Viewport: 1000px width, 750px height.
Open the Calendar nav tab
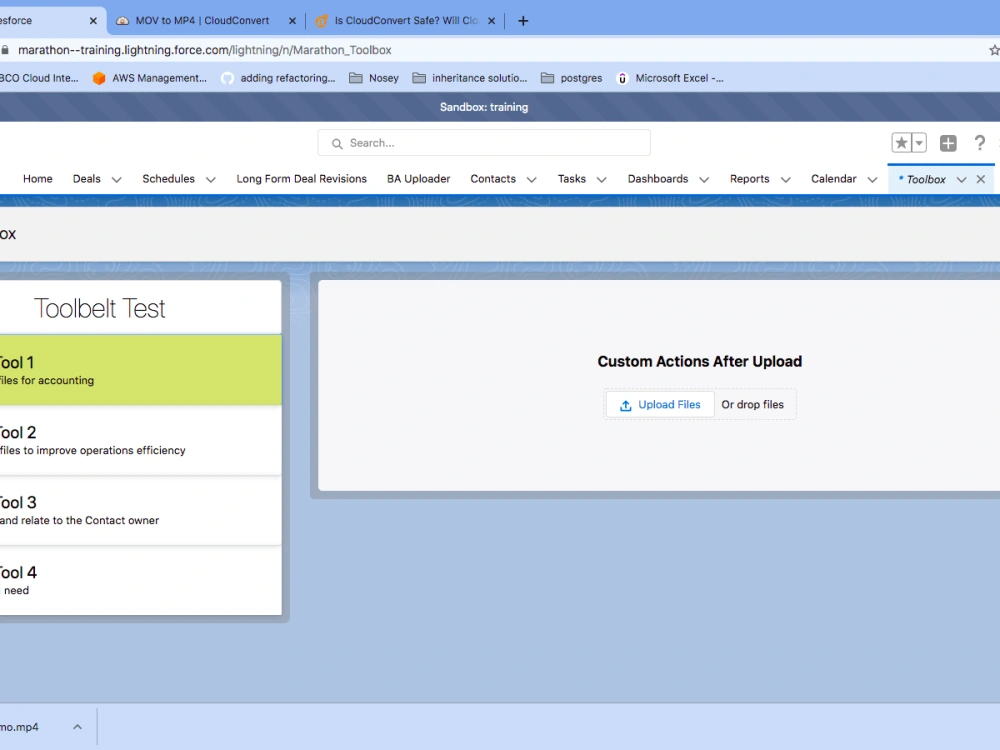point(834,179)
